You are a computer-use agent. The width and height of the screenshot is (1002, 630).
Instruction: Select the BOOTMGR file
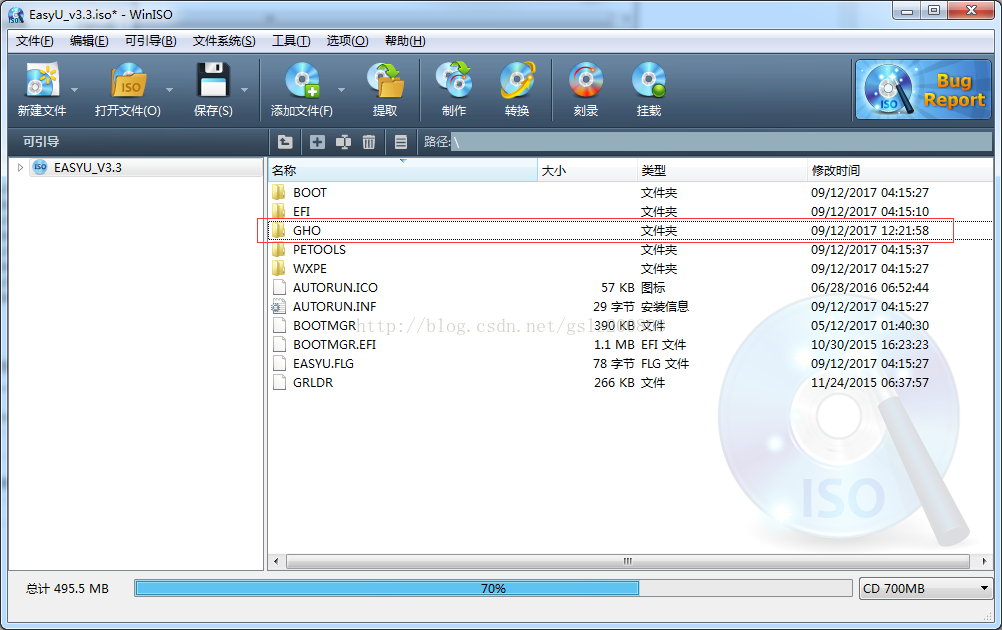(x=629, y=326)
